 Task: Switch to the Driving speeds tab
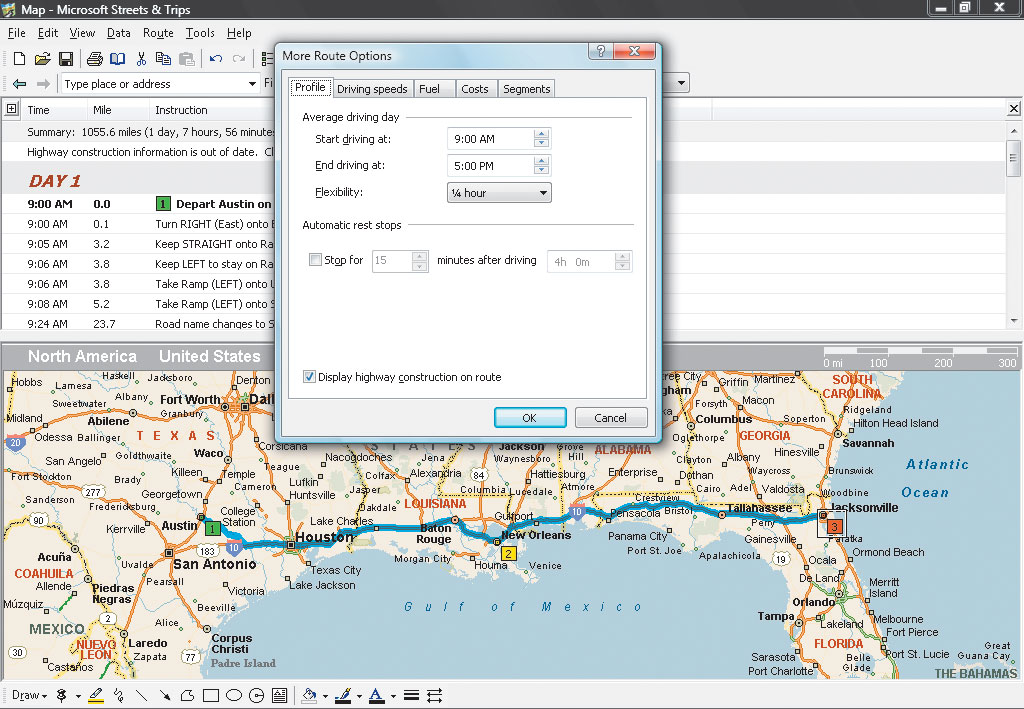[x=372, y=89]
